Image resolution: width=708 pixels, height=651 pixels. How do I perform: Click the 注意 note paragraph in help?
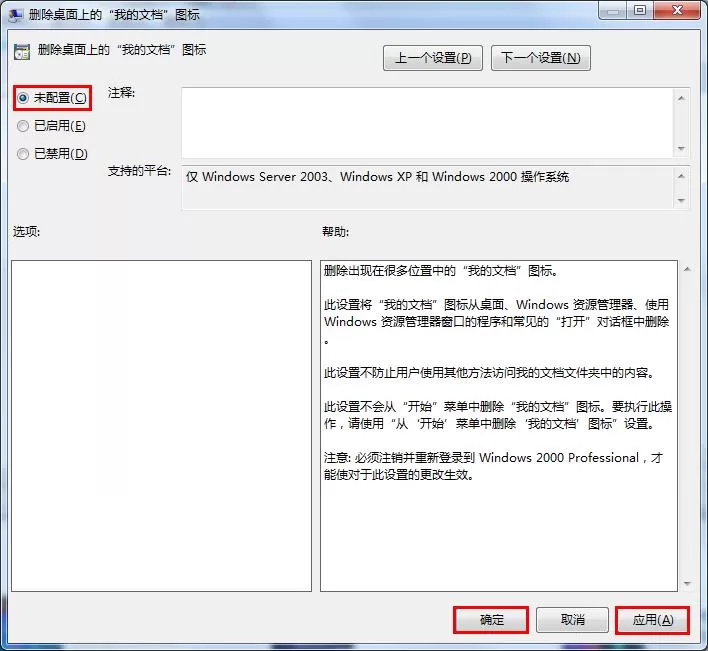494,466
